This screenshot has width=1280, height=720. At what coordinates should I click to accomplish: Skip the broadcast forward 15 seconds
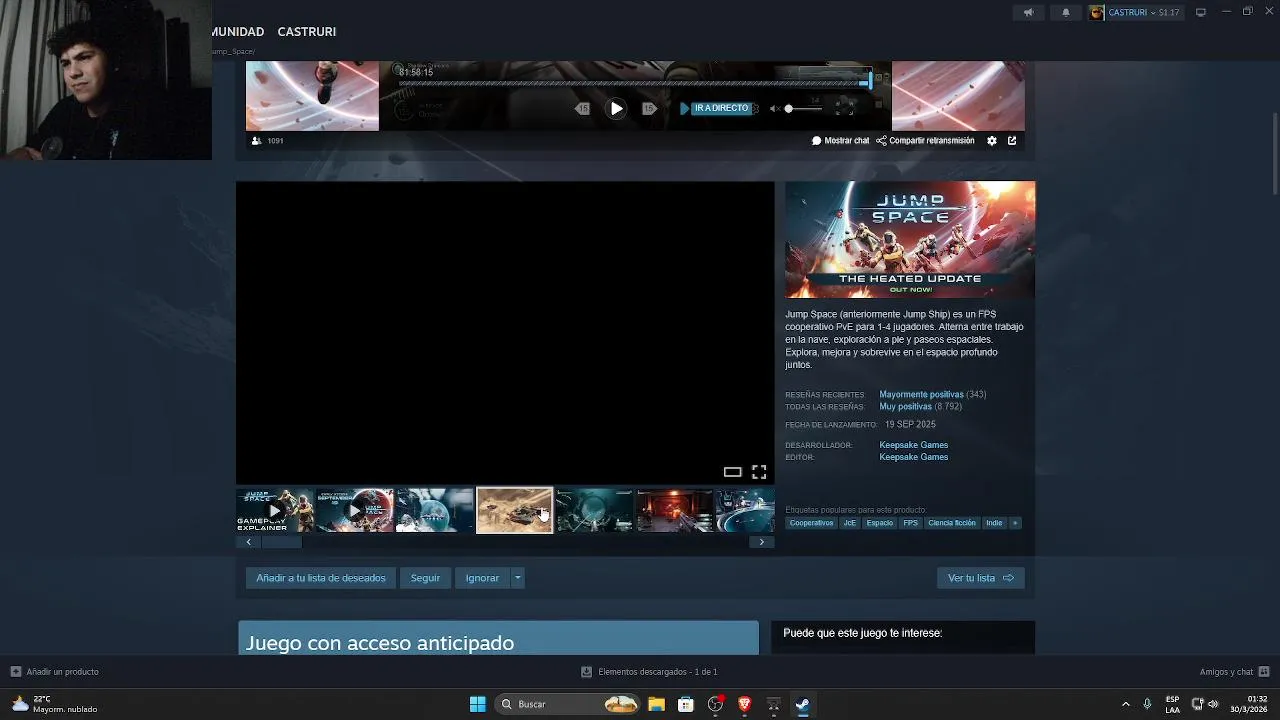tap(649, 108)
